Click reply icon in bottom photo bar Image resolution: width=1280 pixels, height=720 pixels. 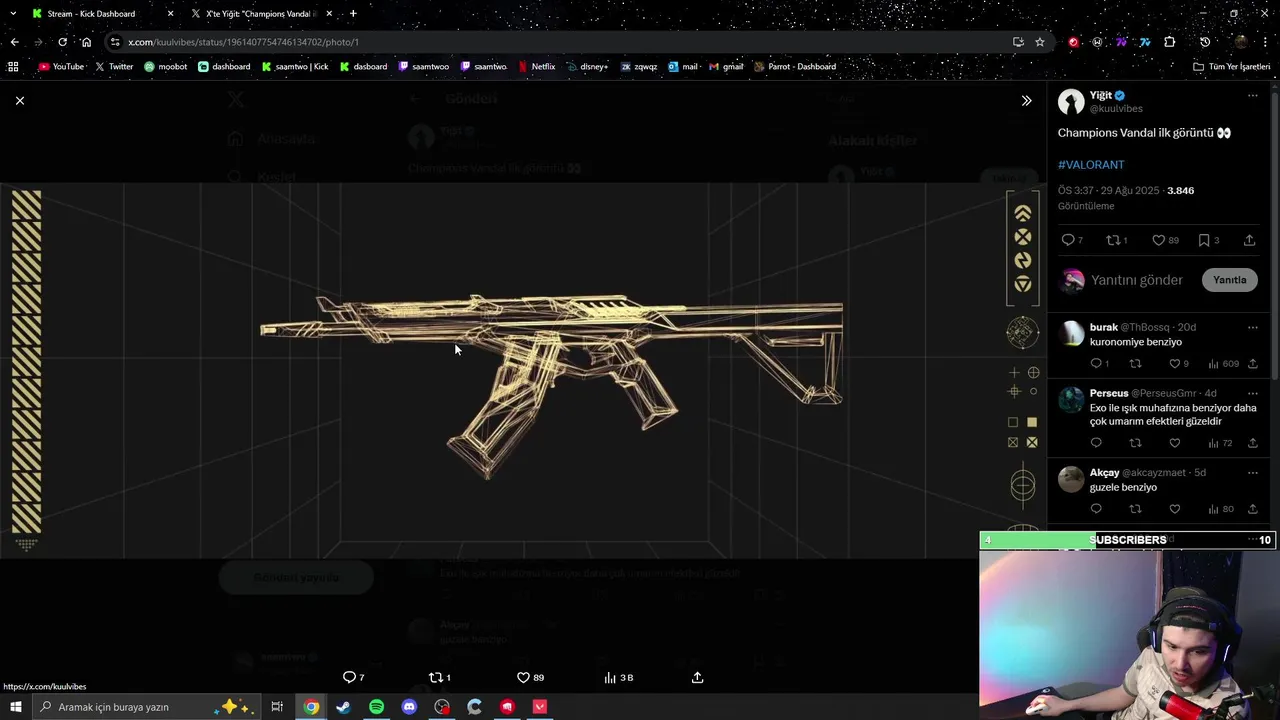click(349, 677)
